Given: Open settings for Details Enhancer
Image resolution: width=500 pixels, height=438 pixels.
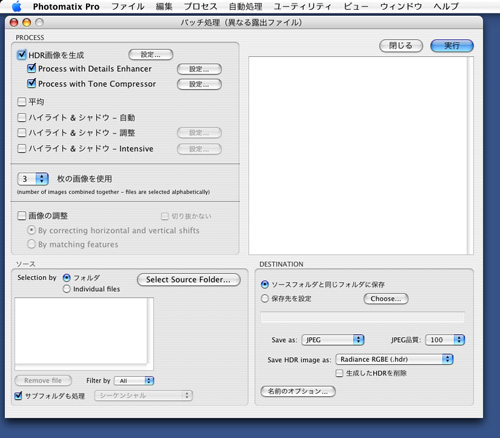Looking at the screenshot, I should click(199, 69).
